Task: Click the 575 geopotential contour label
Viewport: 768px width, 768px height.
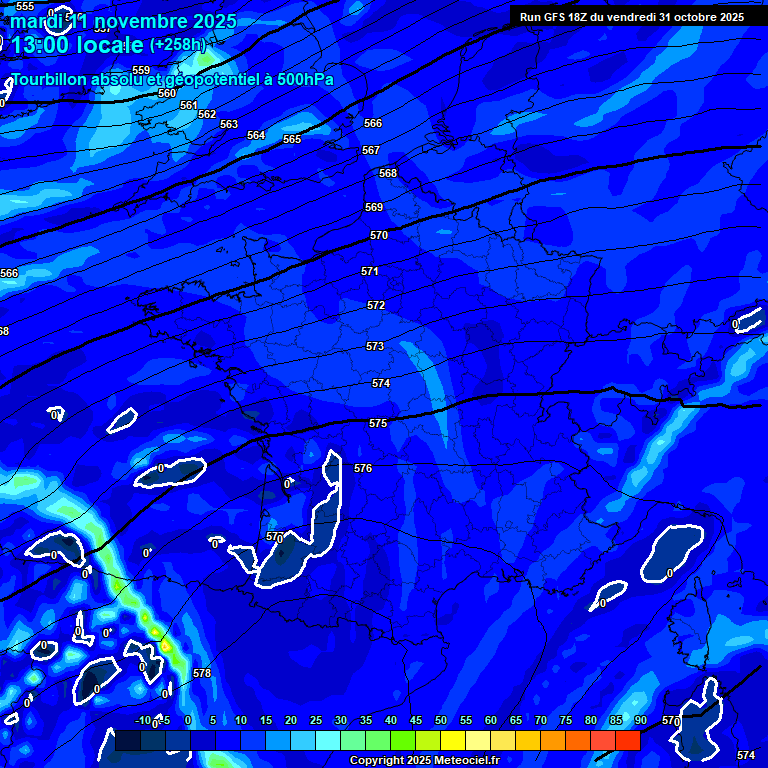Action: pyautogui.click(x=378, y=423)
